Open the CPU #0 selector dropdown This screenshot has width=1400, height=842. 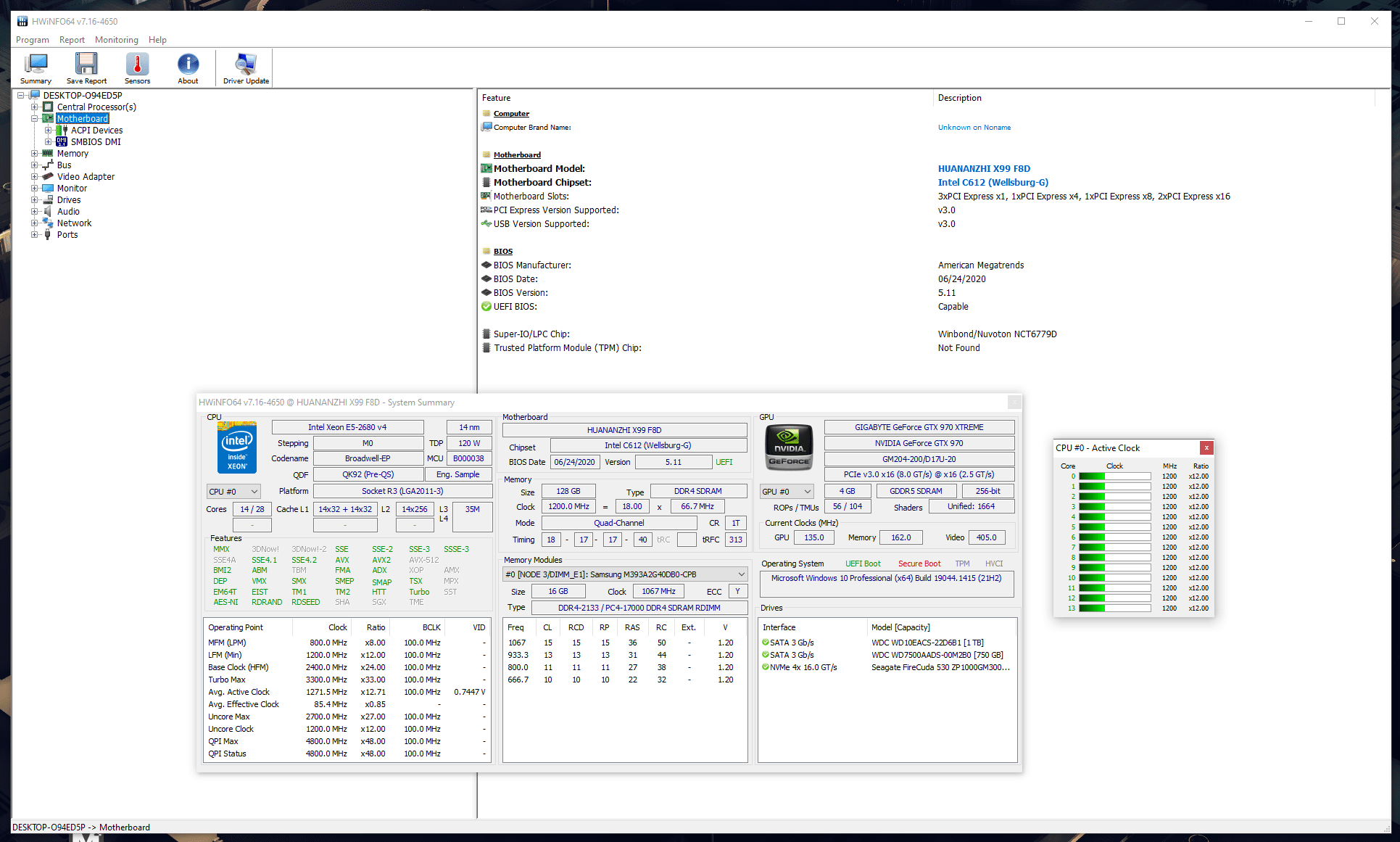pos(233,492)
